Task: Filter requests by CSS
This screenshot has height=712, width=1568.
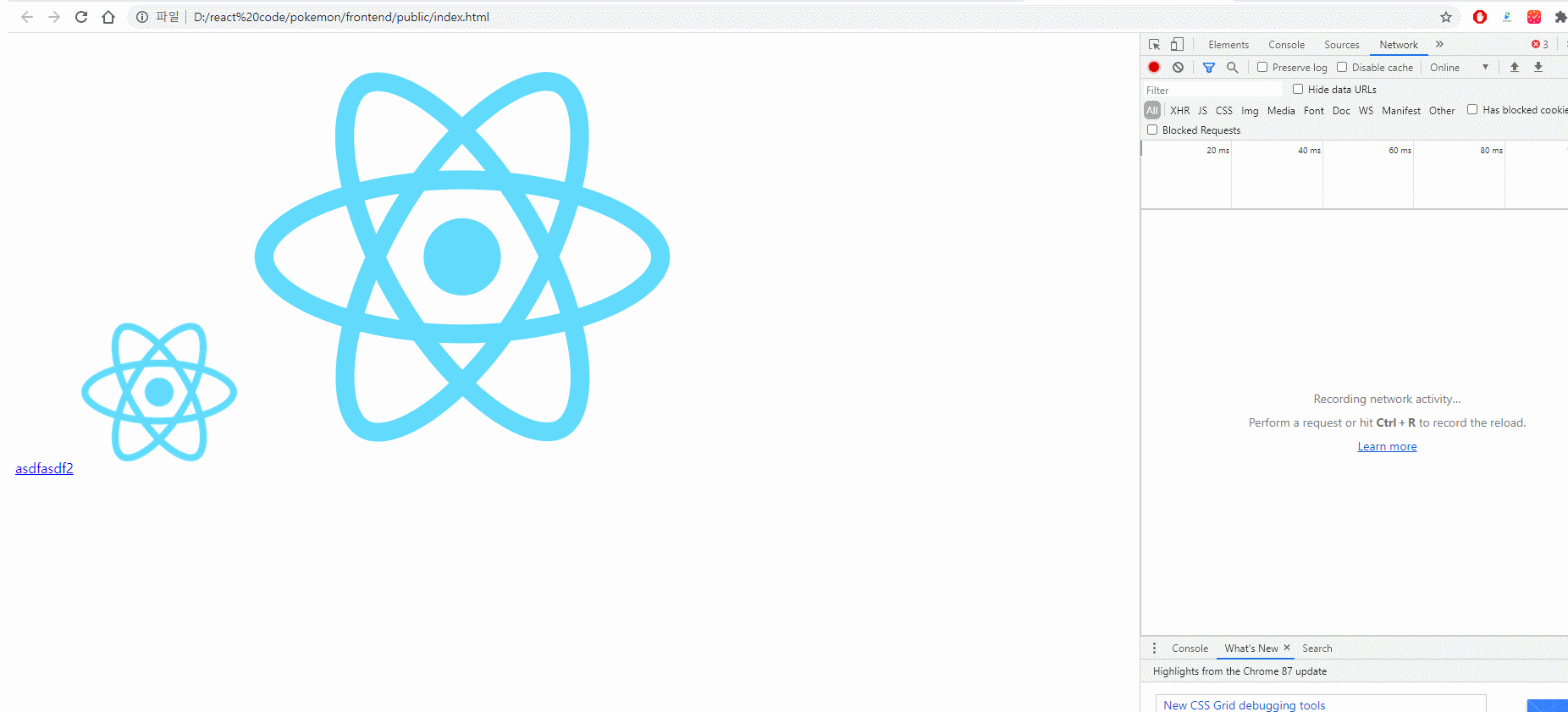Action: click(1224, 111)
